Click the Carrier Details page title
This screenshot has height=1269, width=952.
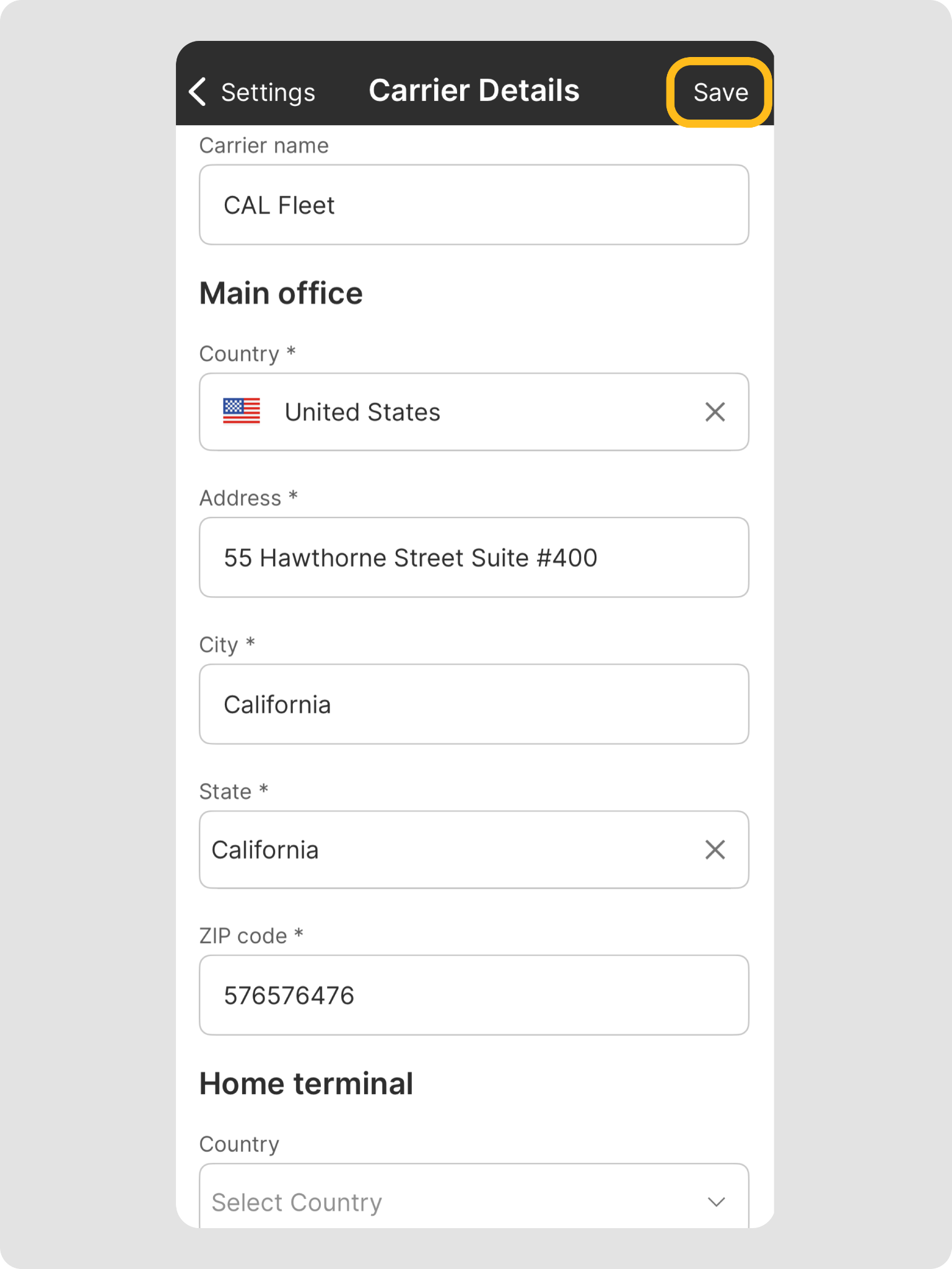tap(474, 90)
